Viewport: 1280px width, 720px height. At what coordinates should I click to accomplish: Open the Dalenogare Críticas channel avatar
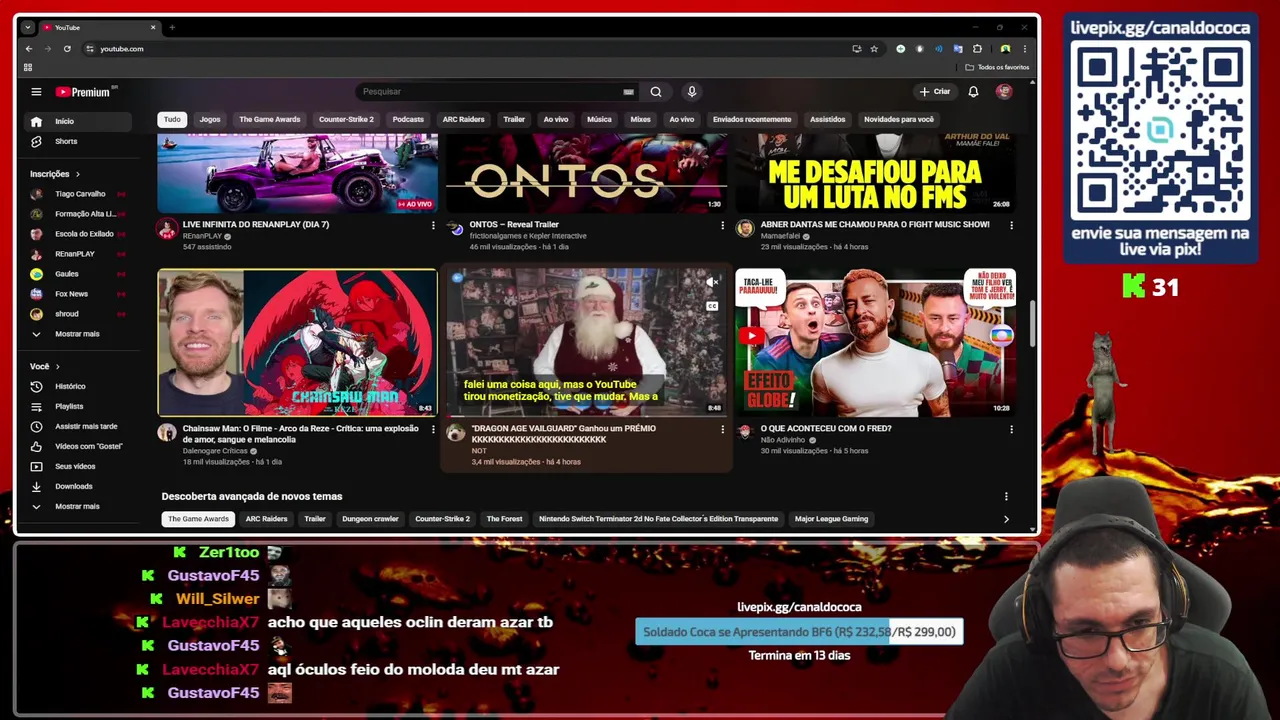(x=167, y=433)
